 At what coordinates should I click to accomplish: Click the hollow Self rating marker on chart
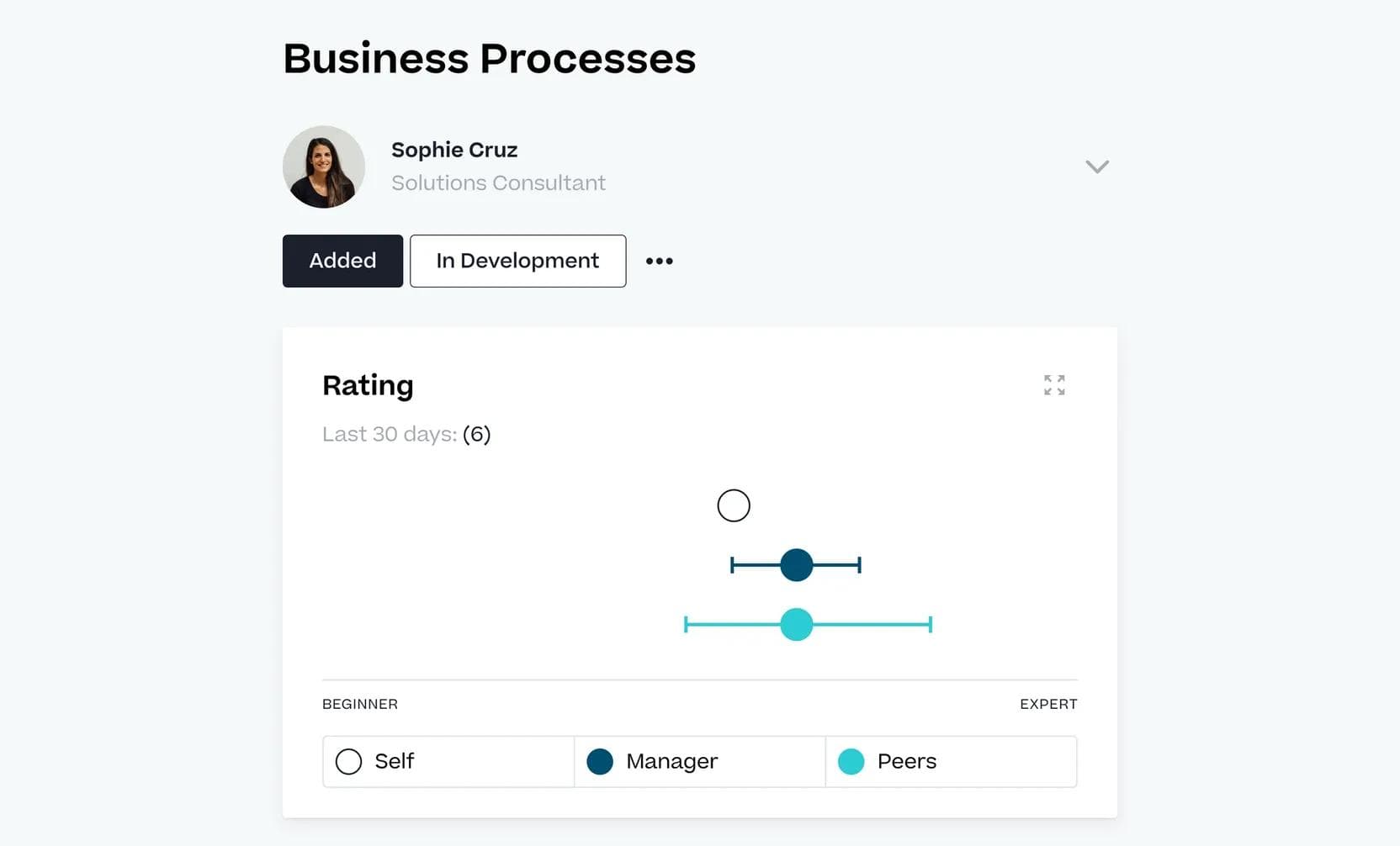(x=734, y=505)
